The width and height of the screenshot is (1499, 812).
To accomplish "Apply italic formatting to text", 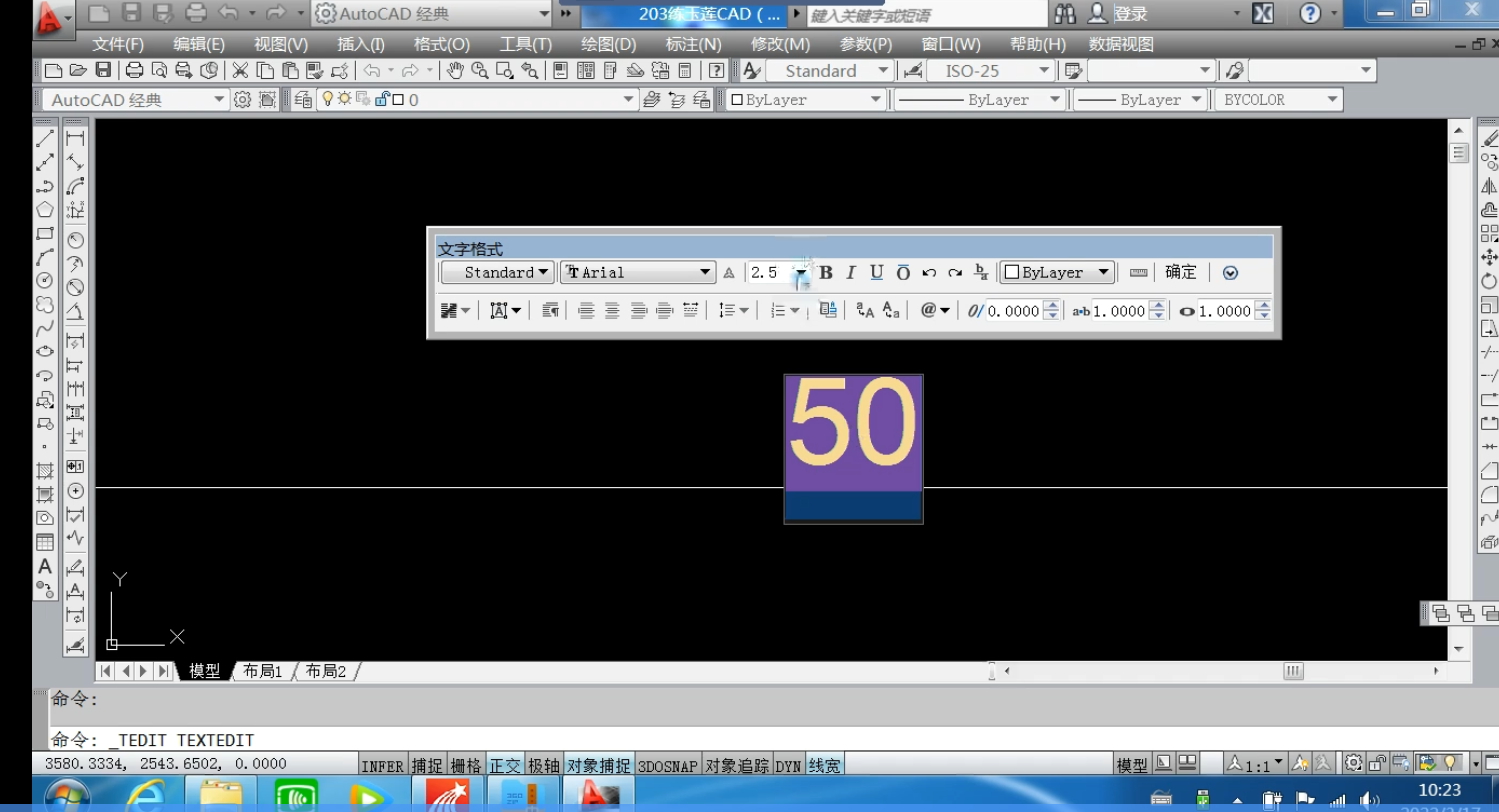I will [x=851, y=272].
